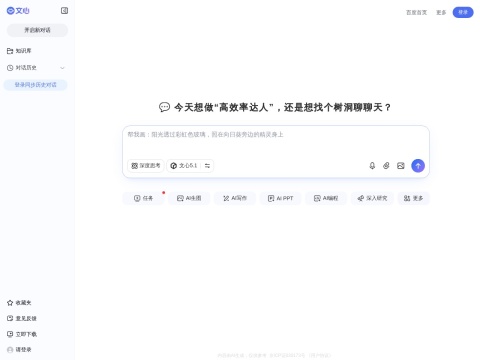Collapse the sidebar with the panel icon
Viewport: 480px width, 360px height.
(64, 11)
